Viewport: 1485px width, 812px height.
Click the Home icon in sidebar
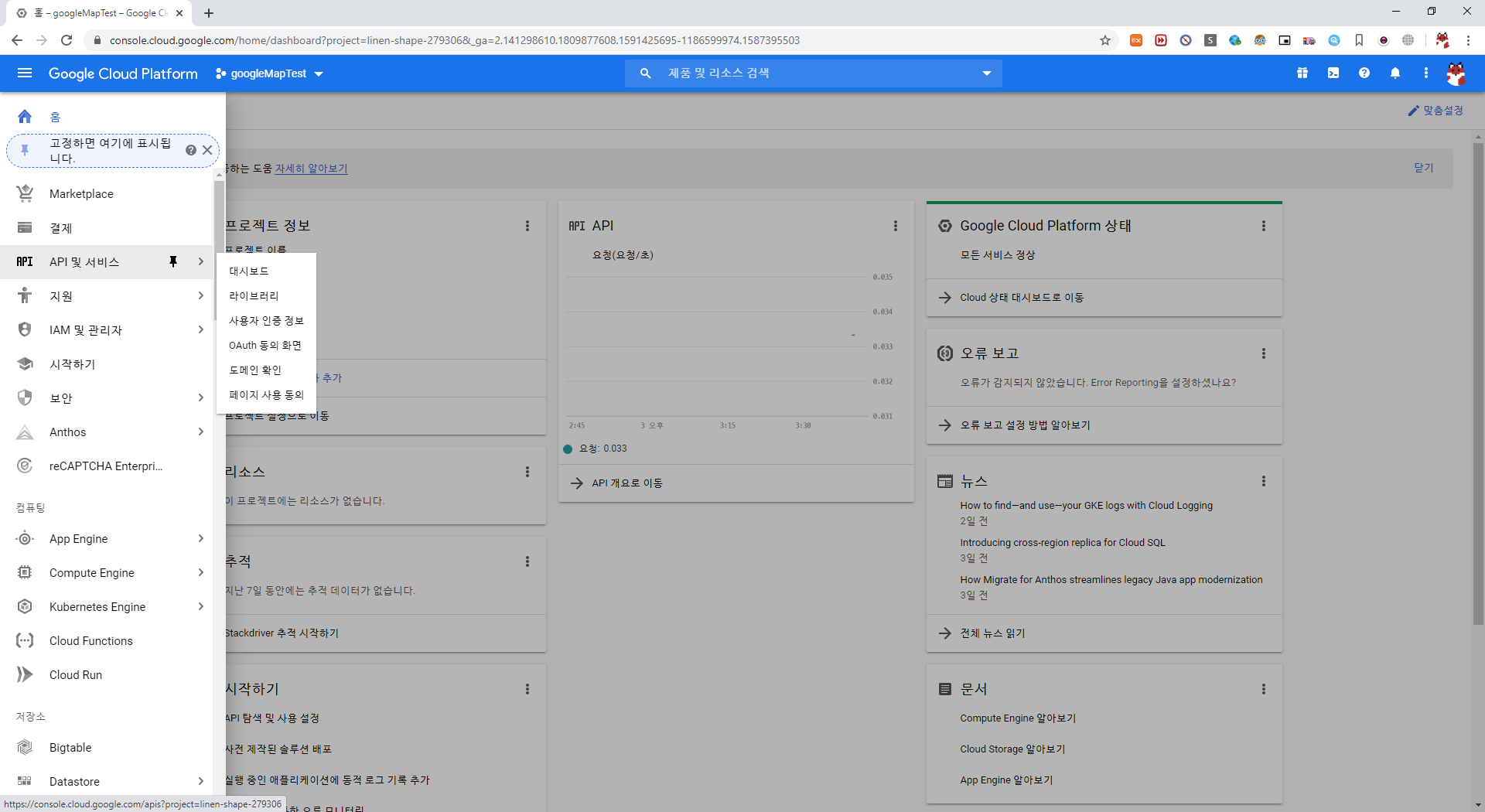(x=25, y=117)
